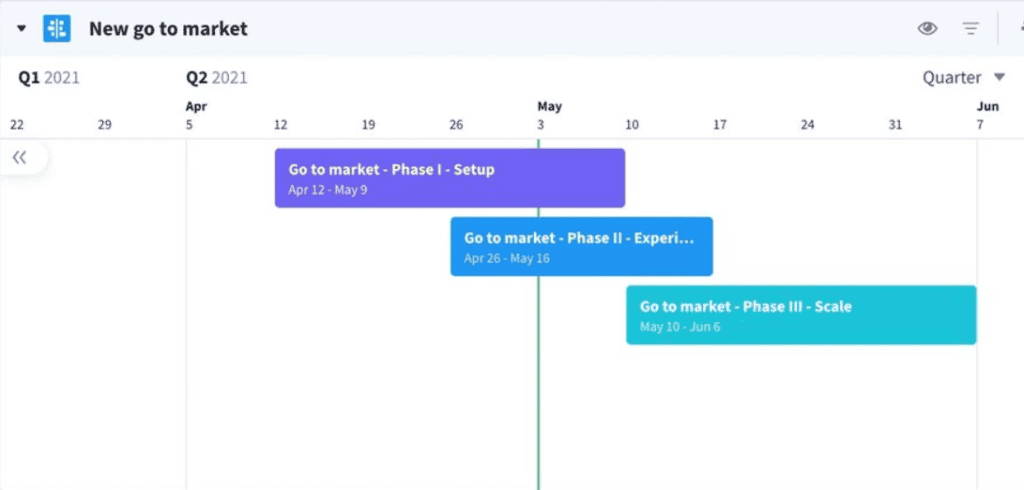Click the May 17 date on timeline
Screen dimensions: 1024x490
(720, 125)
